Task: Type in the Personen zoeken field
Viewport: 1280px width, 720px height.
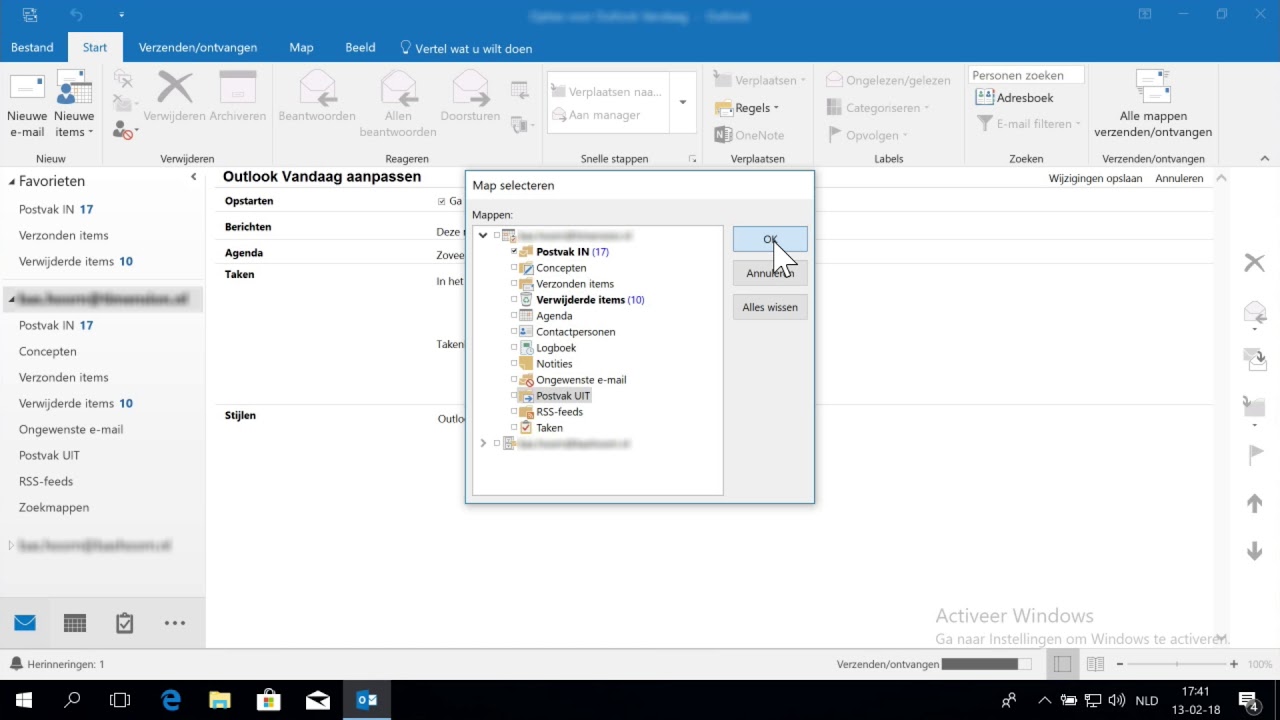Action: pyautogui.click(x=1027, y=75)
